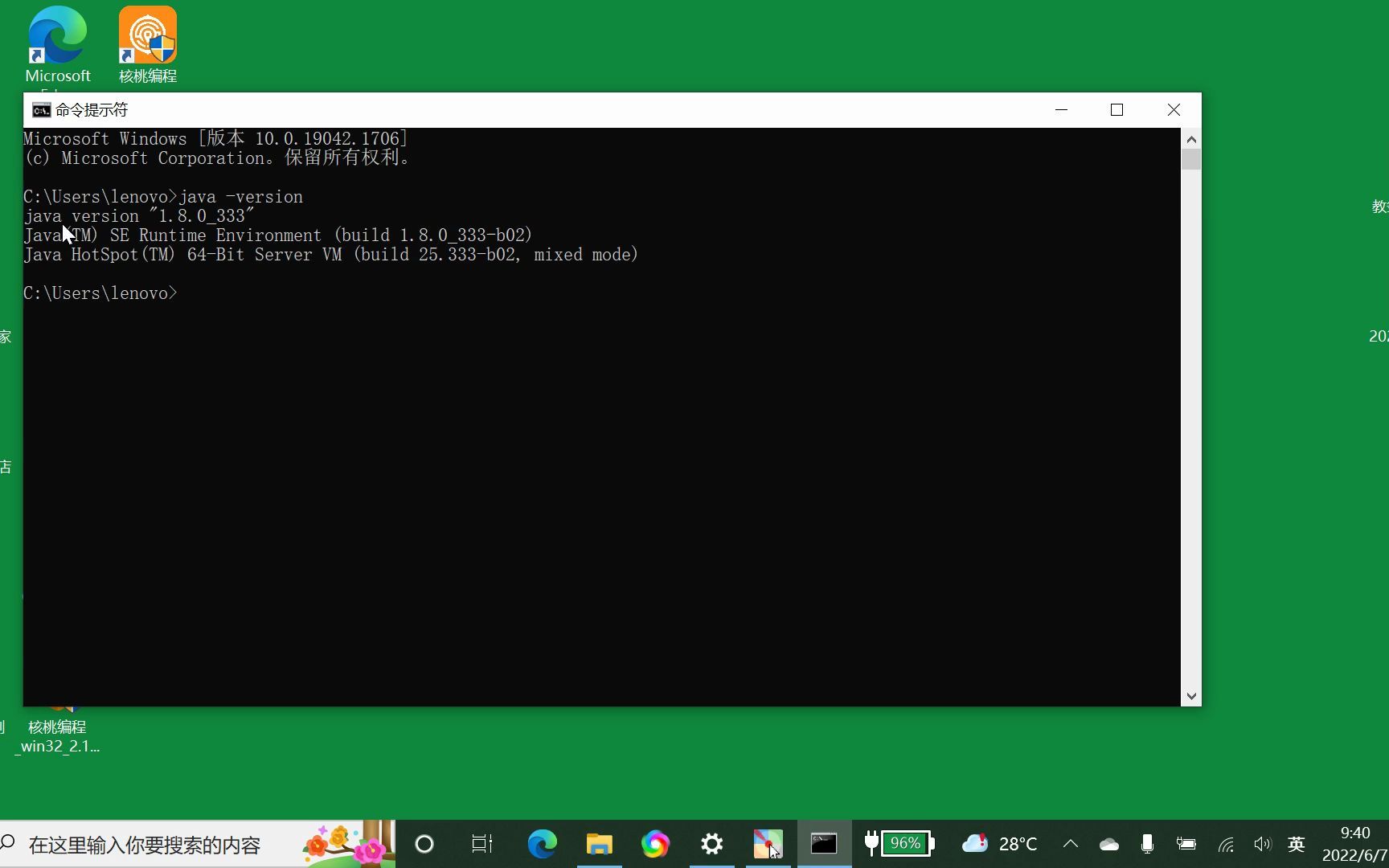The image size is (1389, 868).
Task: Launch Microsoft Edge from the taskbar
Action: tap(542, 844)
